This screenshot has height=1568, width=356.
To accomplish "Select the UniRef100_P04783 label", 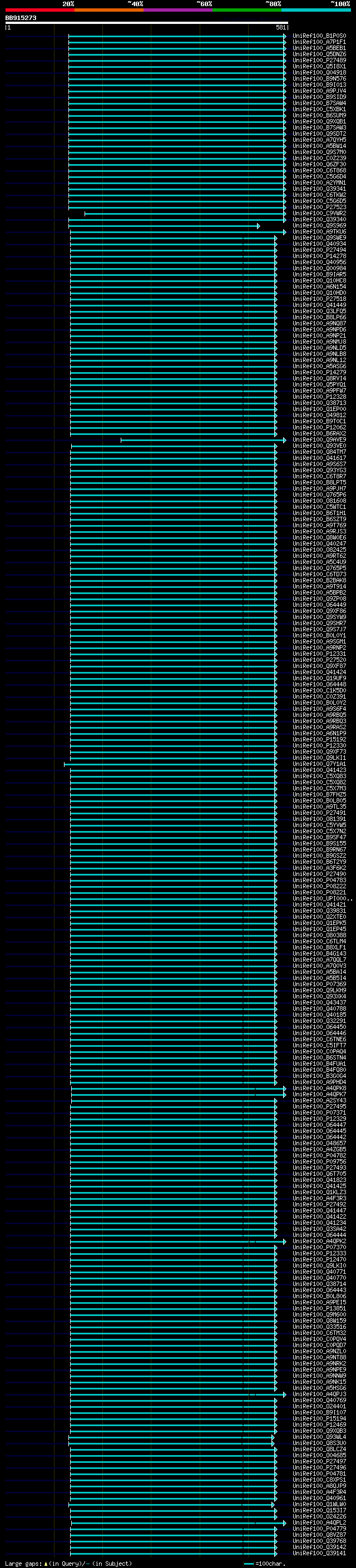I will pos(319,880).
